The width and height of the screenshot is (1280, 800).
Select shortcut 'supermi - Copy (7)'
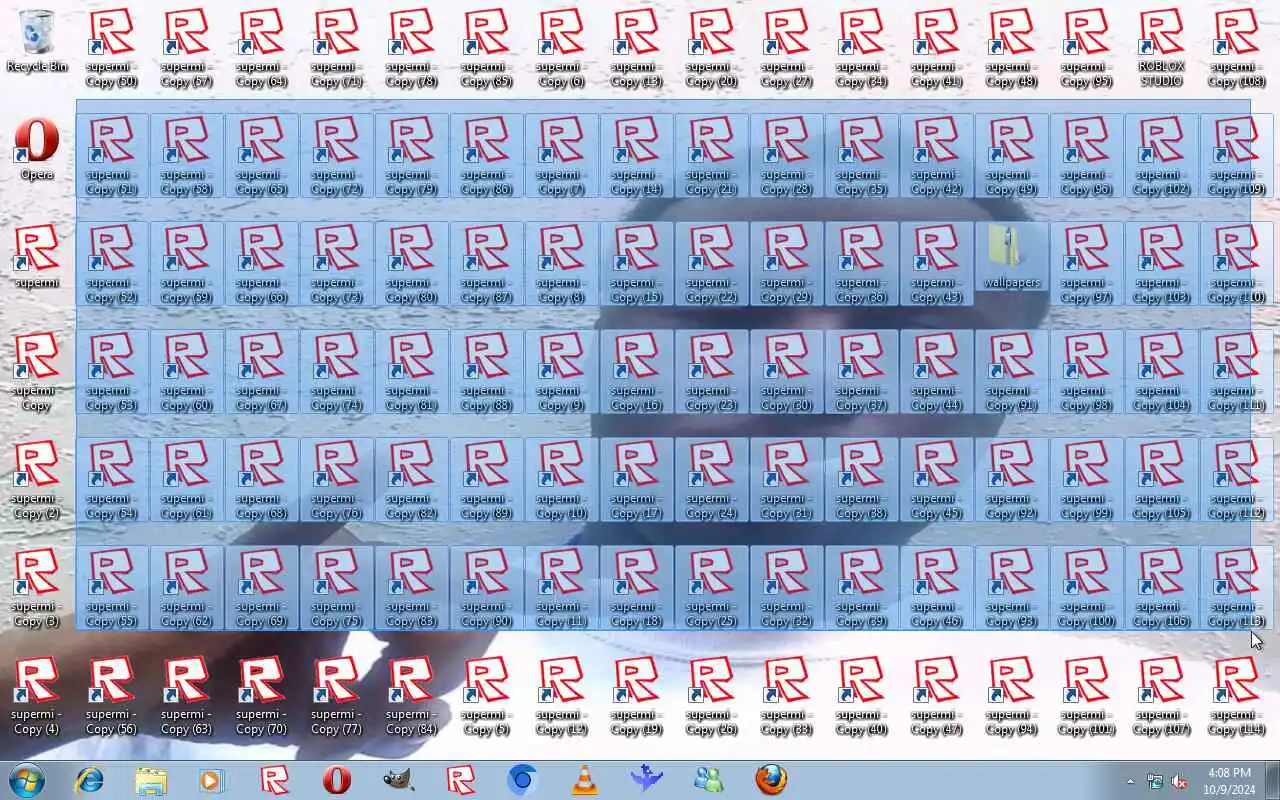click(562, 156)
